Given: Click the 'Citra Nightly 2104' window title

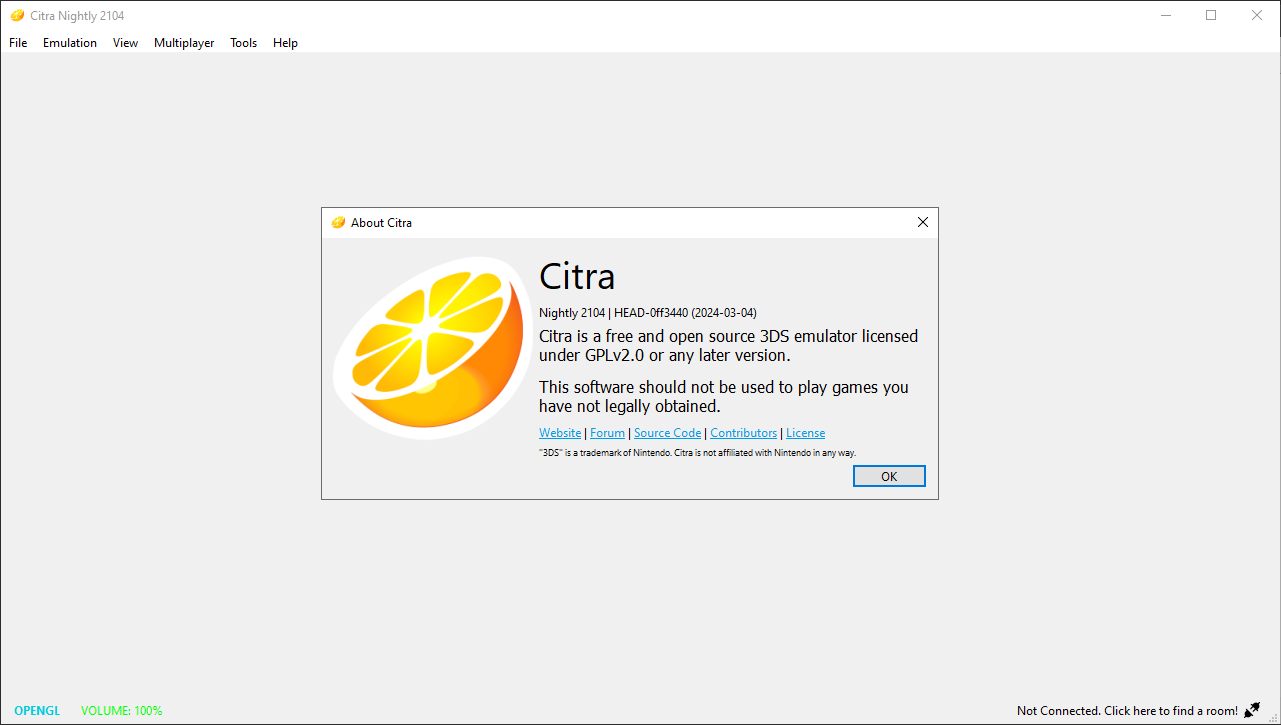Looking at the screenshot, I should point(78,16).
